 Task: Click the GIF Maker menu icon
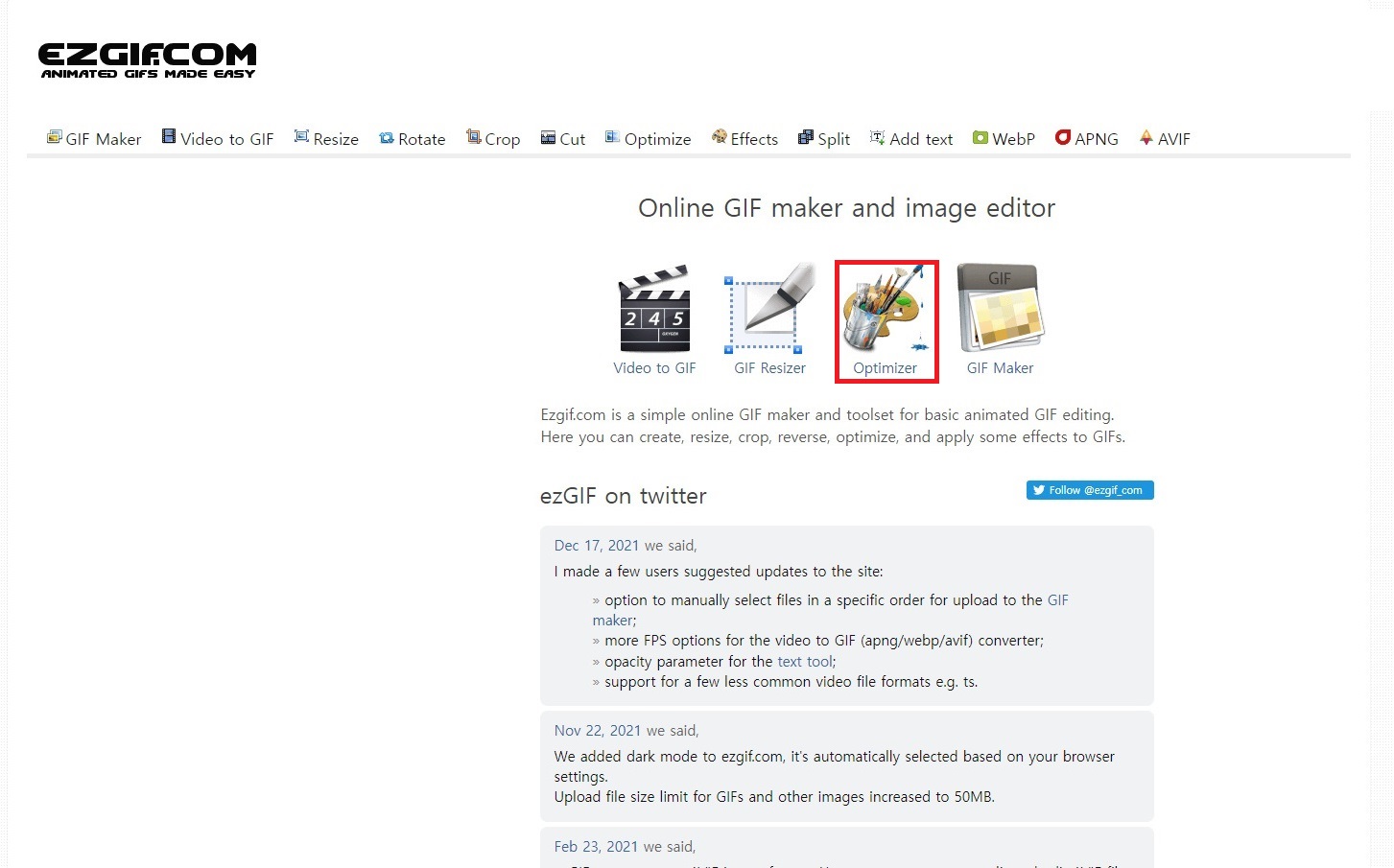(x=54, y=137)
